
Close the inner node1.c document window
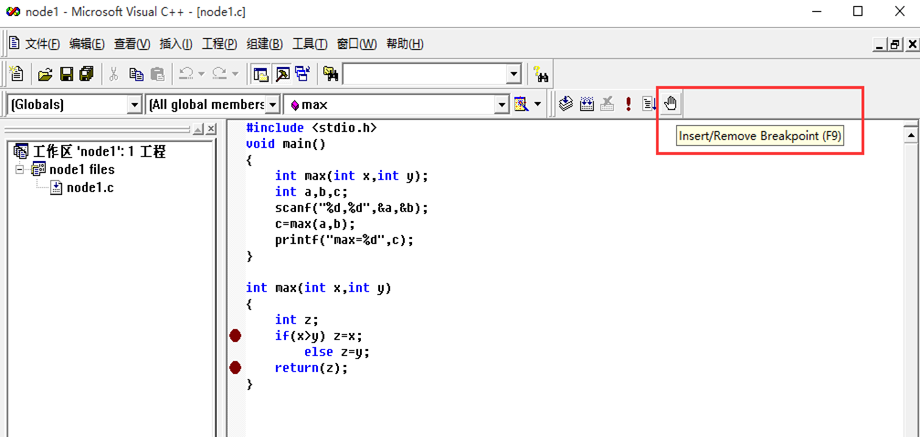click(x=912, y=45)
